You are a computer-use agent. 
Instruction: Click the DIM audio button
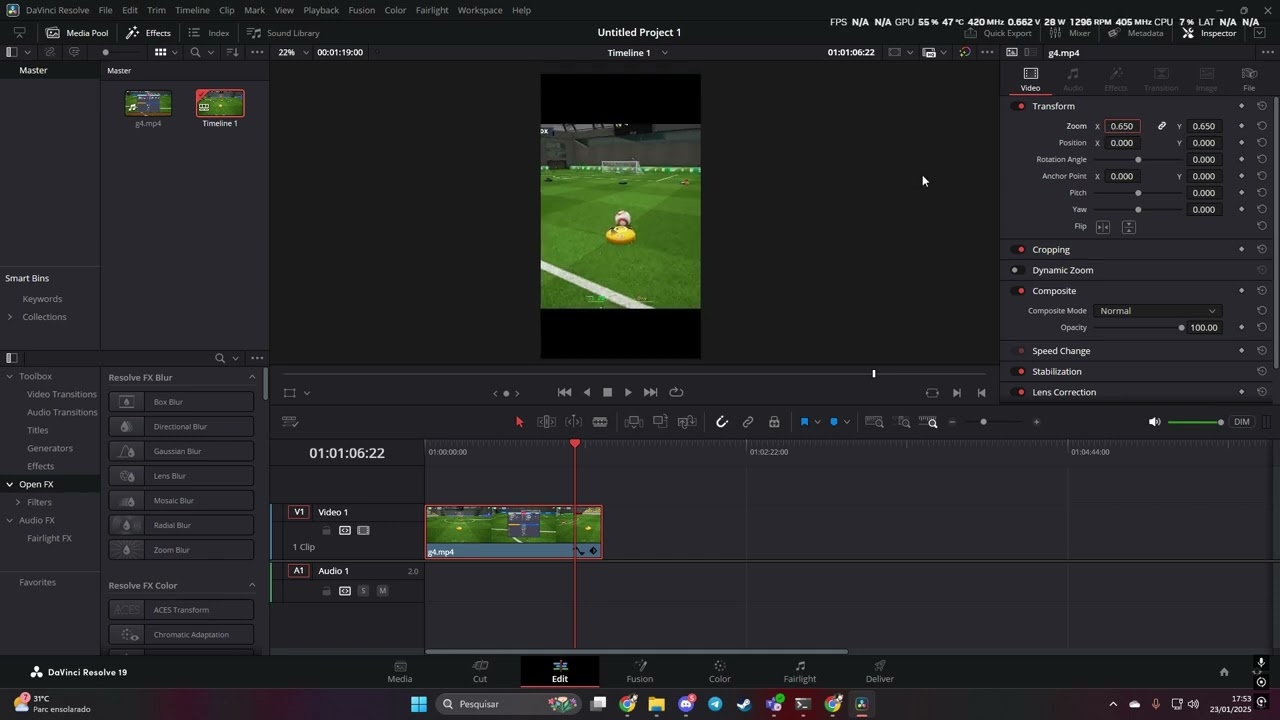tap(1242, 422)
